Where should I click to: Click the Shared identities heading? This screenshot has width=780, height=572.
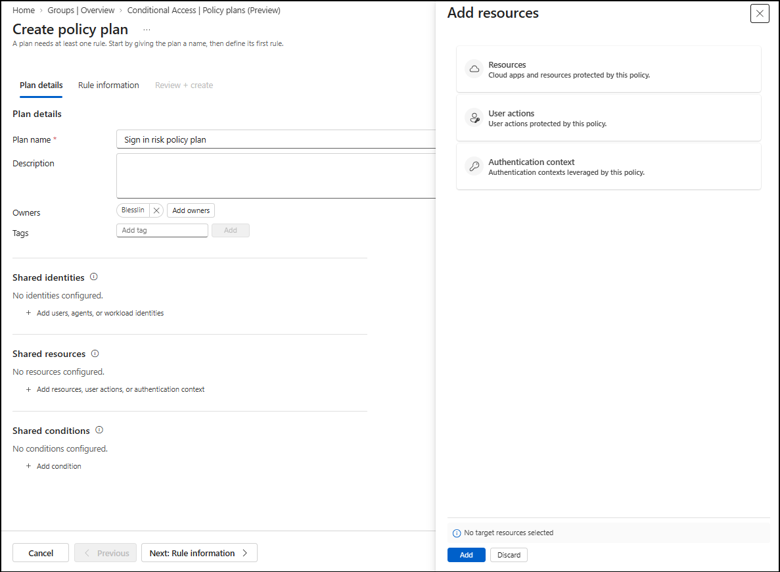coord(48,278)
